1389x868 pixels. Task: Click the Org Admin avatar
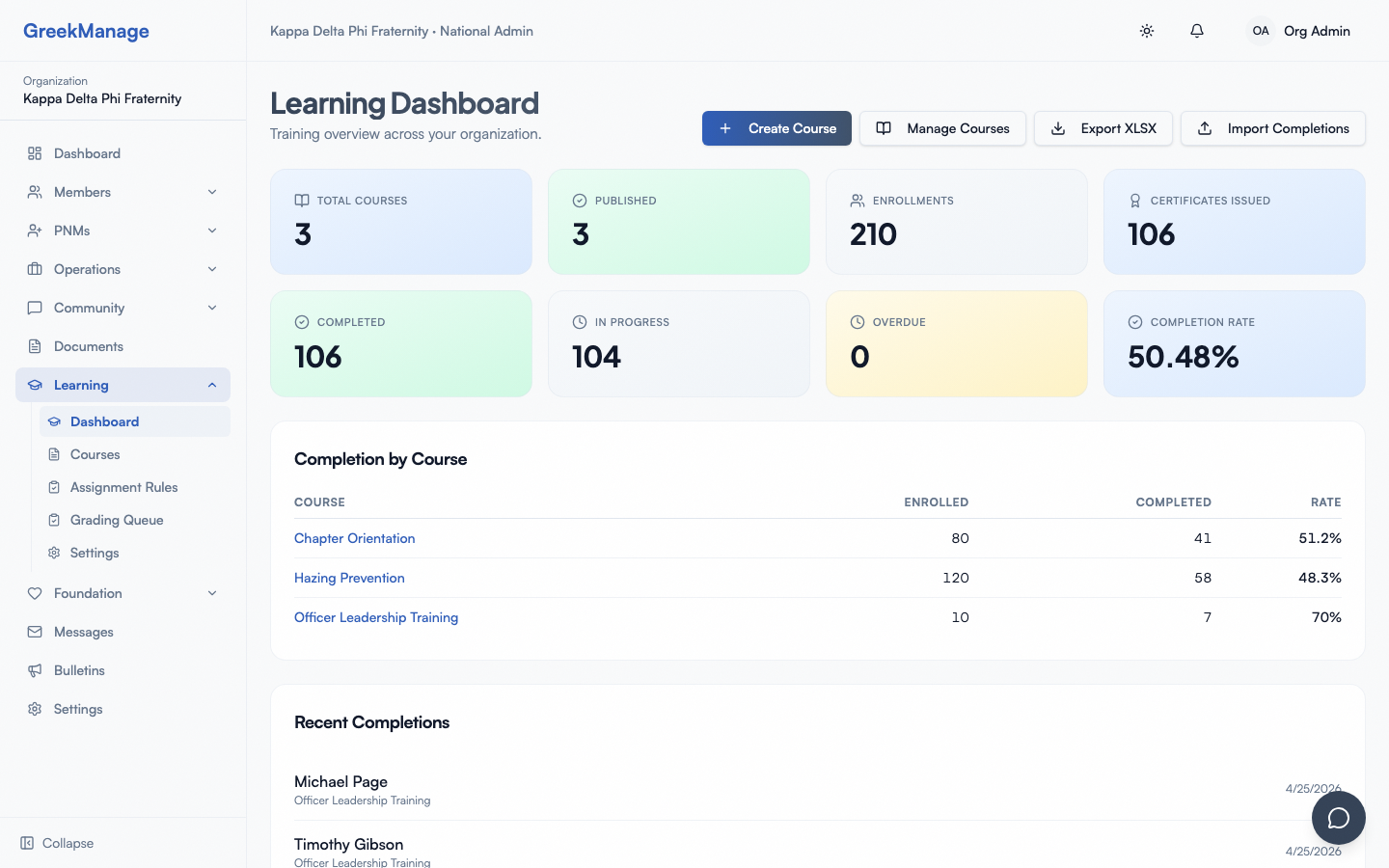point(1260,31)
